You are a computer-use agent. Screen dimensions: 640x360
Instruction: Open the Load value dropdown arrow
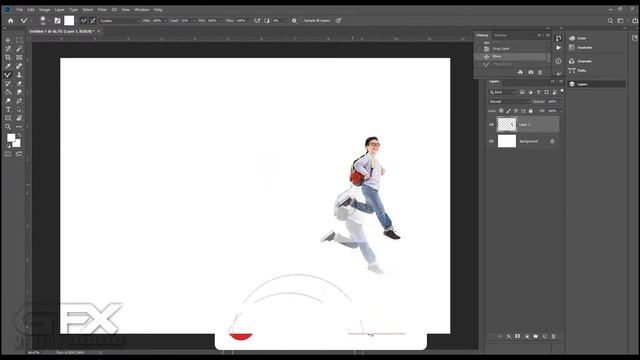193,20
